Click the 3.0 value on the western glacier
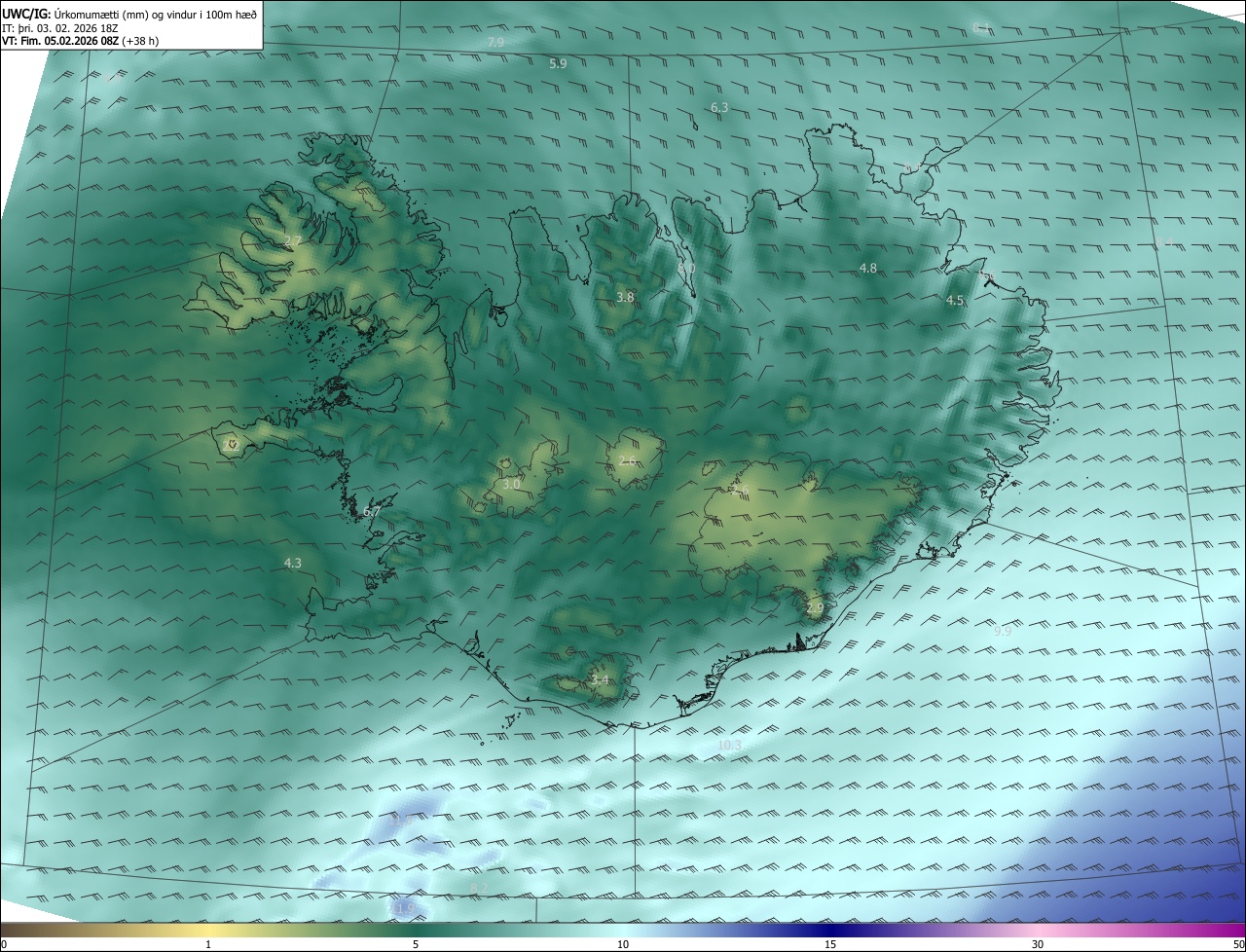Viewport: 1246px width, 952px height. click(511, 484)
